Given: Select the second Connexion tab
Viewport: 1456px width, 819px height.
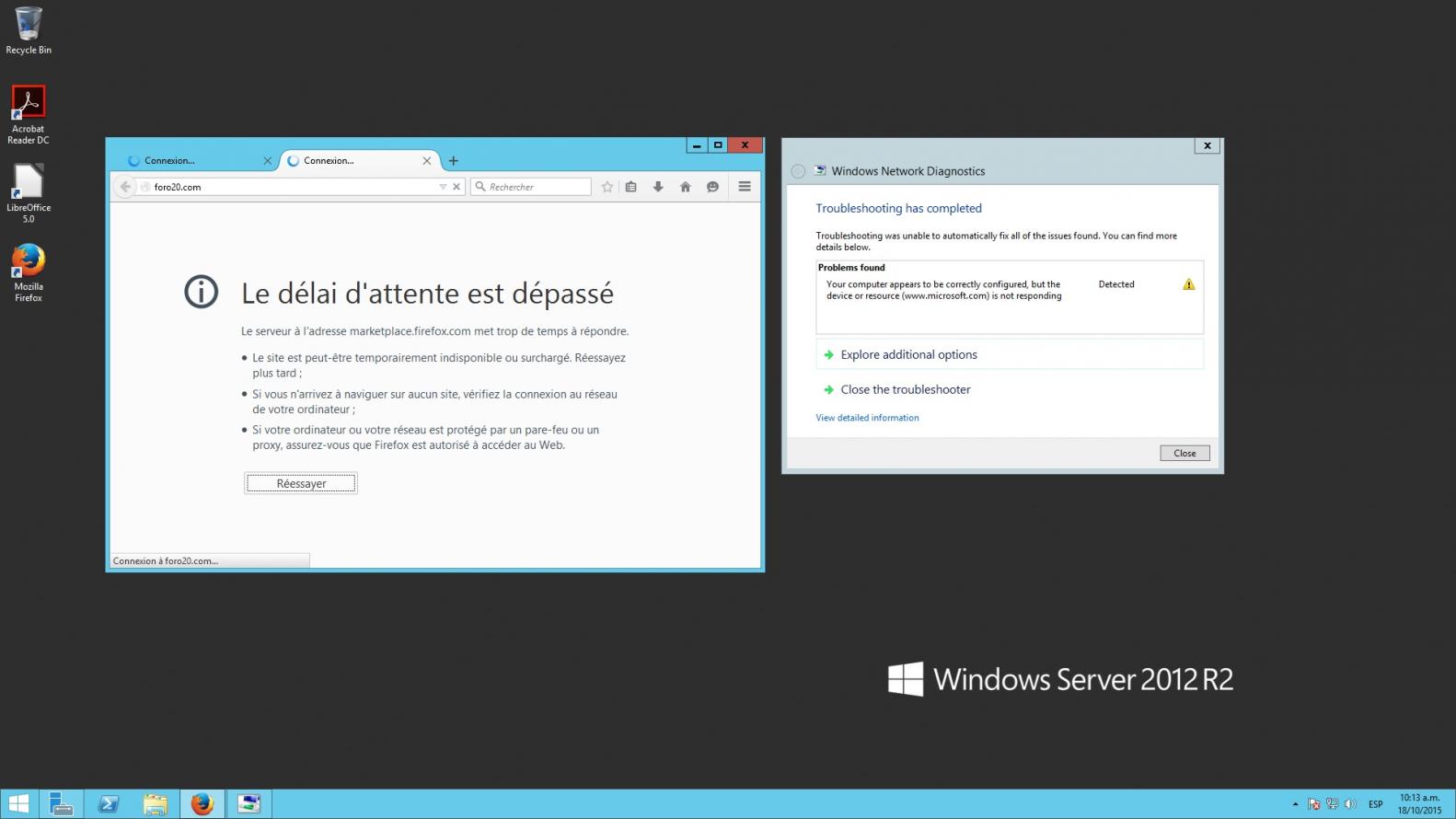Looking at the screenshot, I should [x=357, y=161].
